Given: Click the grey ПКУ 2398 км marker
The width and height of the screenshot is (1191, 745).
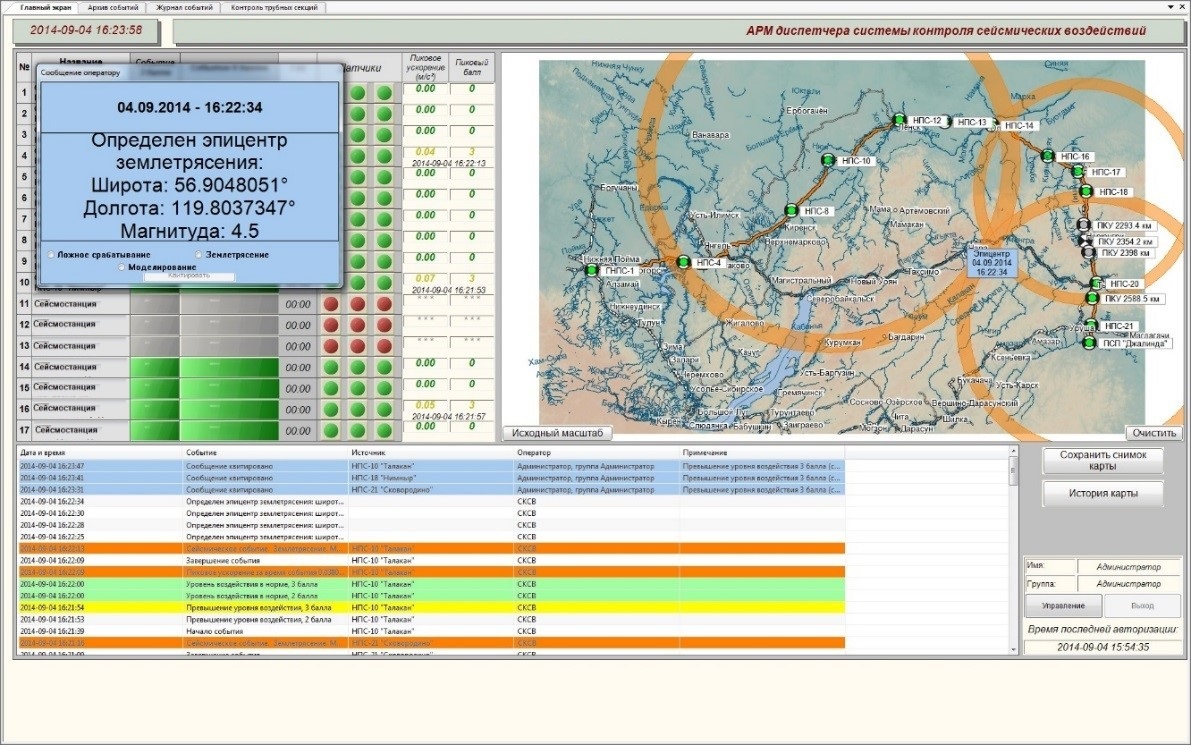Looking at the screenshot, I should click(x=1088, y=252).
